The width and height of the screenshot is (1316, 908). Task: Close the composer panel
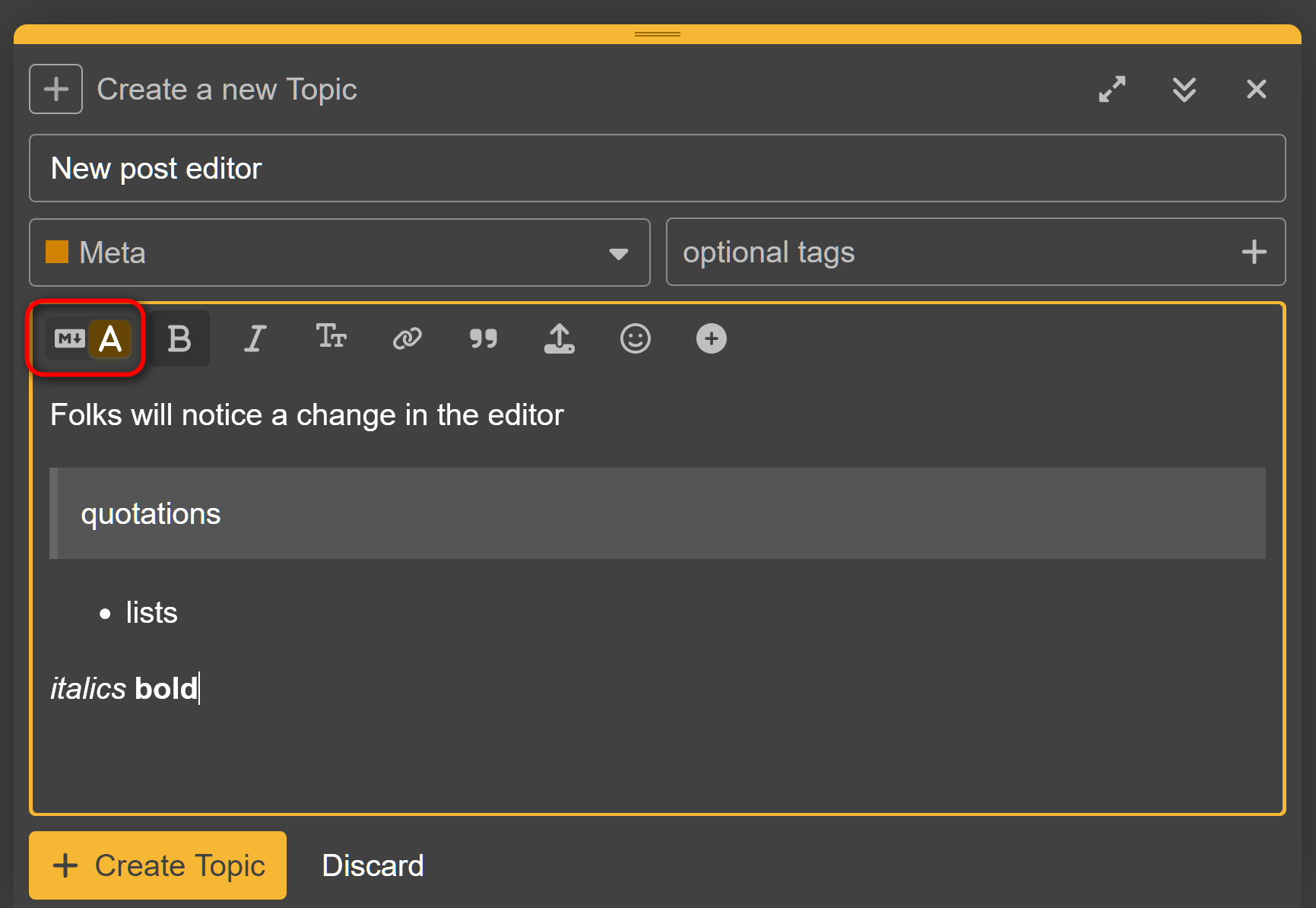pos(1257,89)
